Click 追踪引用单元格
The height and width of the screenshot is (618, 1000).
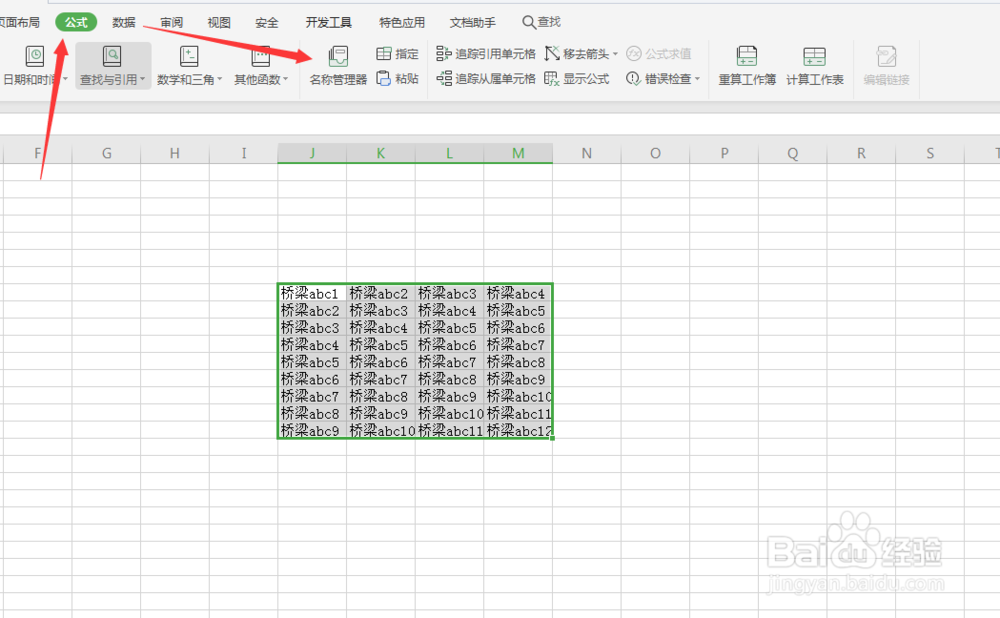(x=486, y=54)
